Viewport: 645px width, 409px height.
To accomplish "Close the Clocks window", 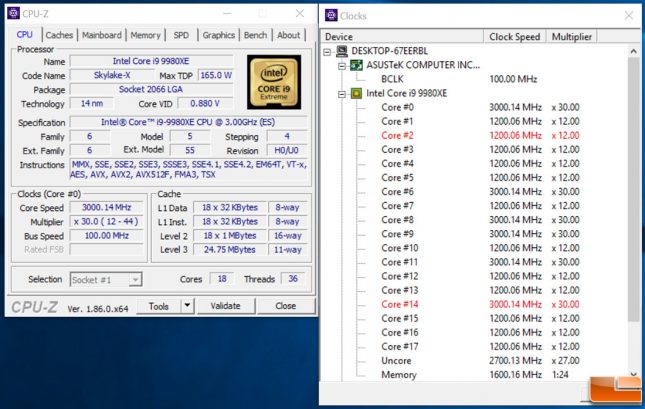I will click(629, 16).
